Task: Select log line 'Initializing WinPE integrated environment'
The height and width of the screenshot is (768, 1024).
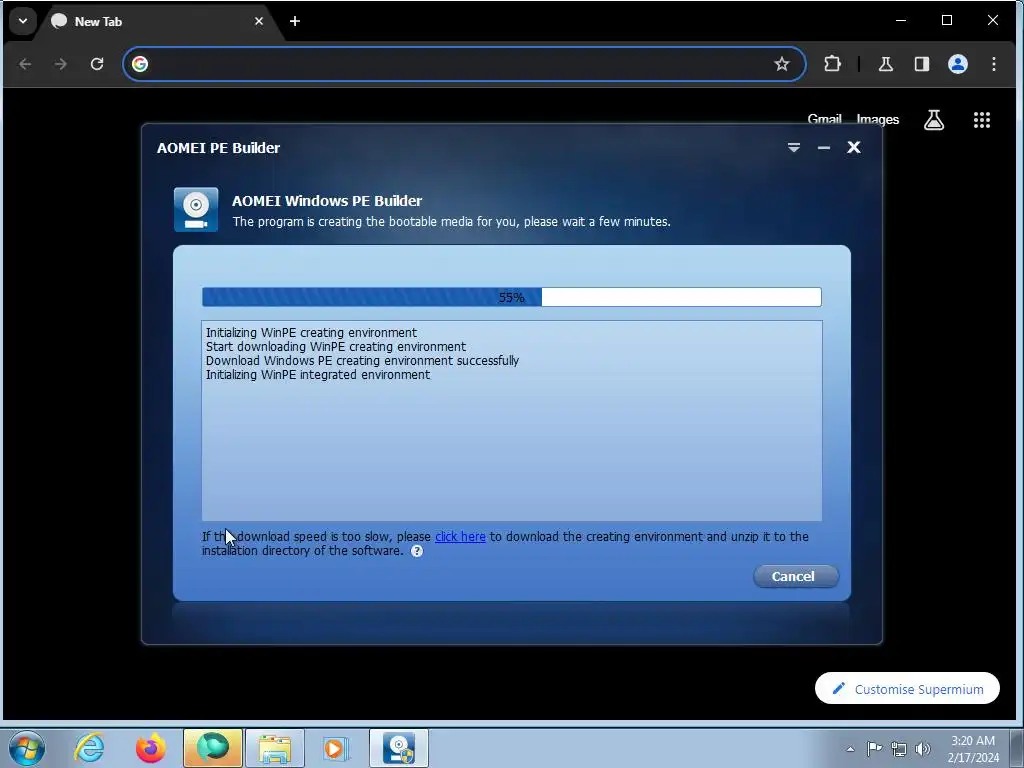Action: [x=317, y=375]
